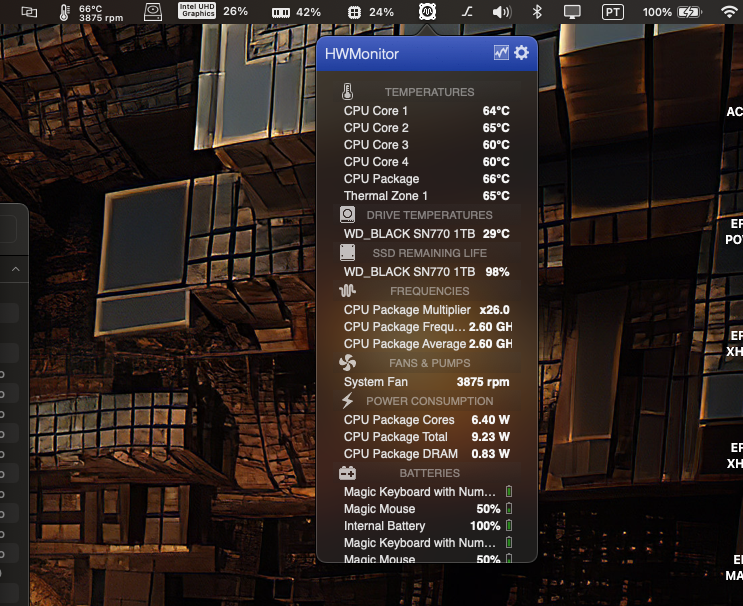Select the Thermal Zone 1 row
Screen dimensions: 743x606
point(426,196)
